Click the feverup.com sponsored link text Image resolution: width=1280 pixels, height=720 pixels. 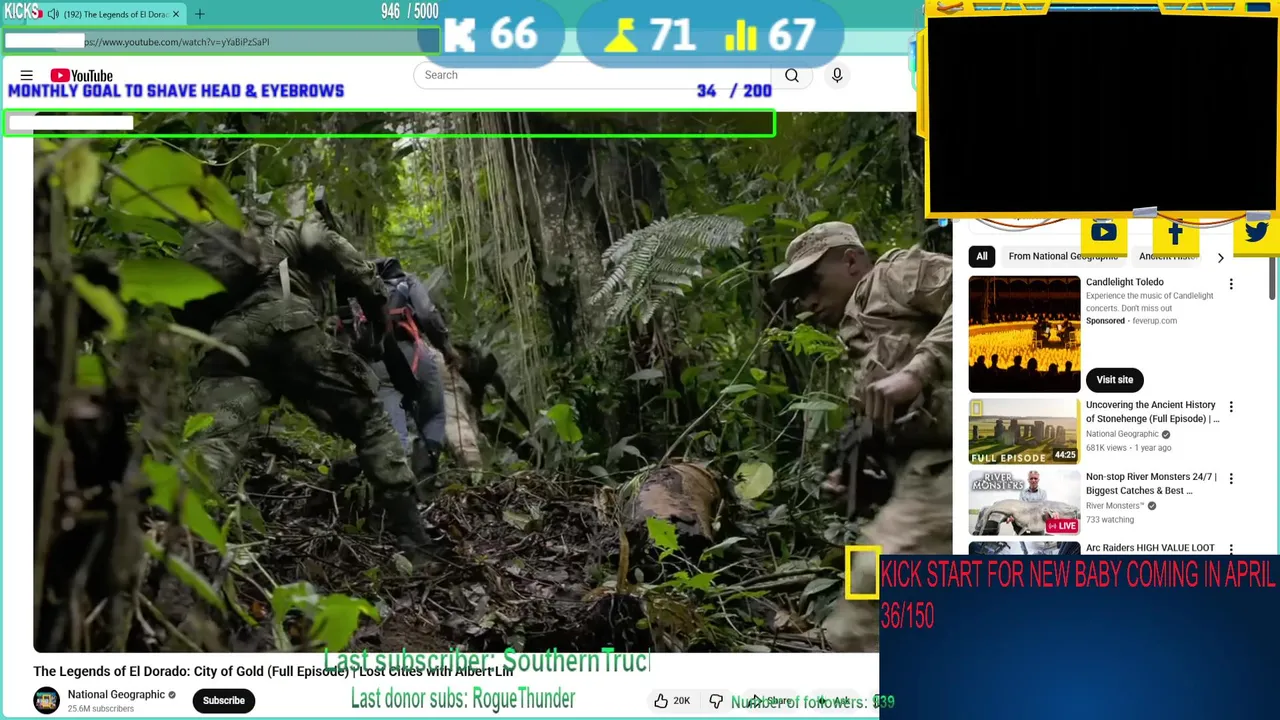pos(1154,321)
